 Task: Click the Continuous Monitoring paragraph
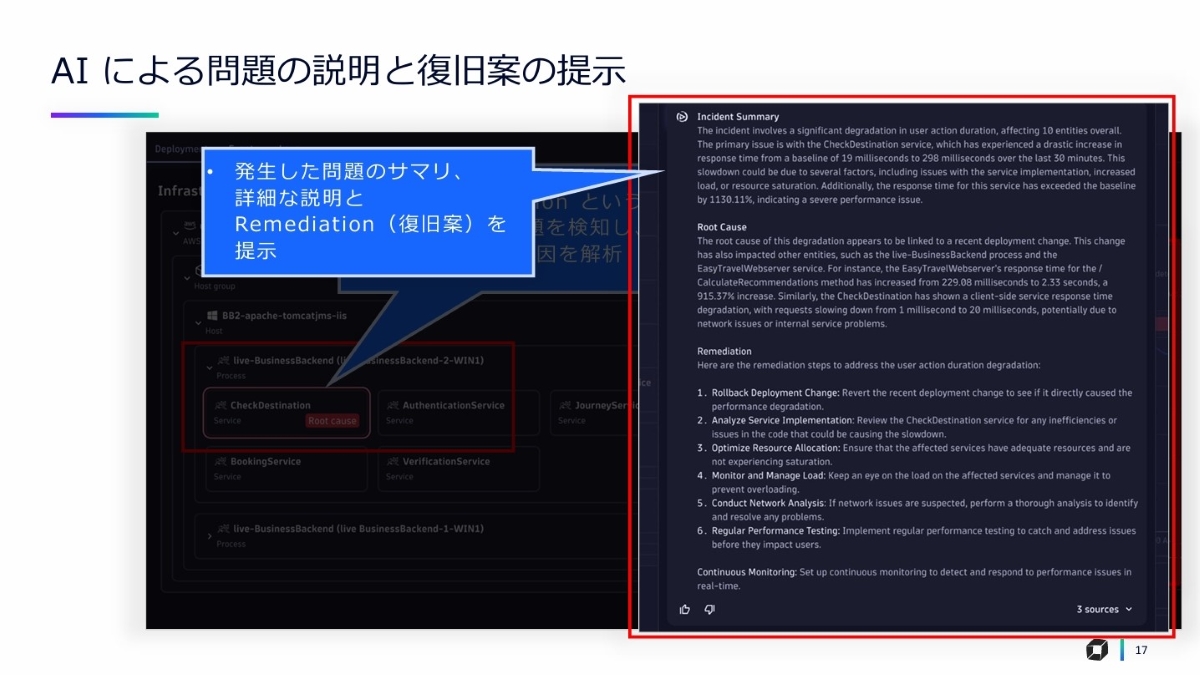point(914,579)
